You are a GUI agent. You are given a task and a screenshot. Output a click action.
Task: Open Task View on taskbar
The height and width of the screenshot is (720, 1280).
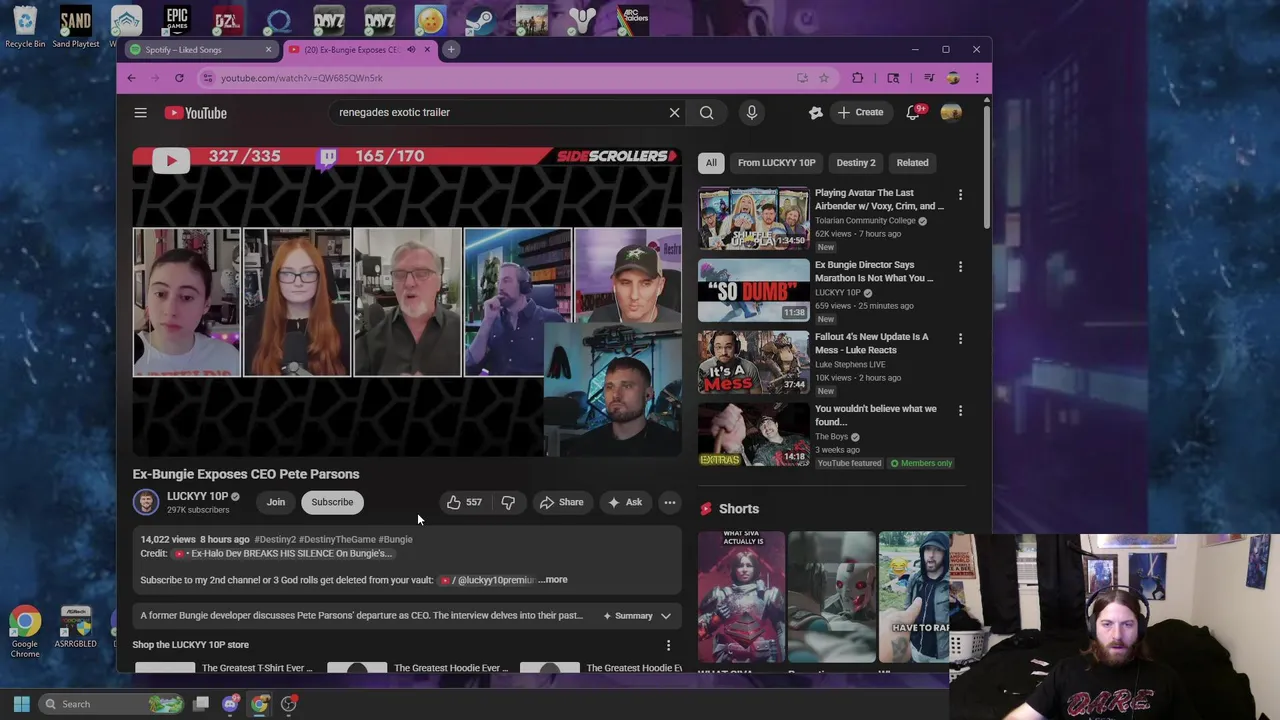(x=201, y=704)
